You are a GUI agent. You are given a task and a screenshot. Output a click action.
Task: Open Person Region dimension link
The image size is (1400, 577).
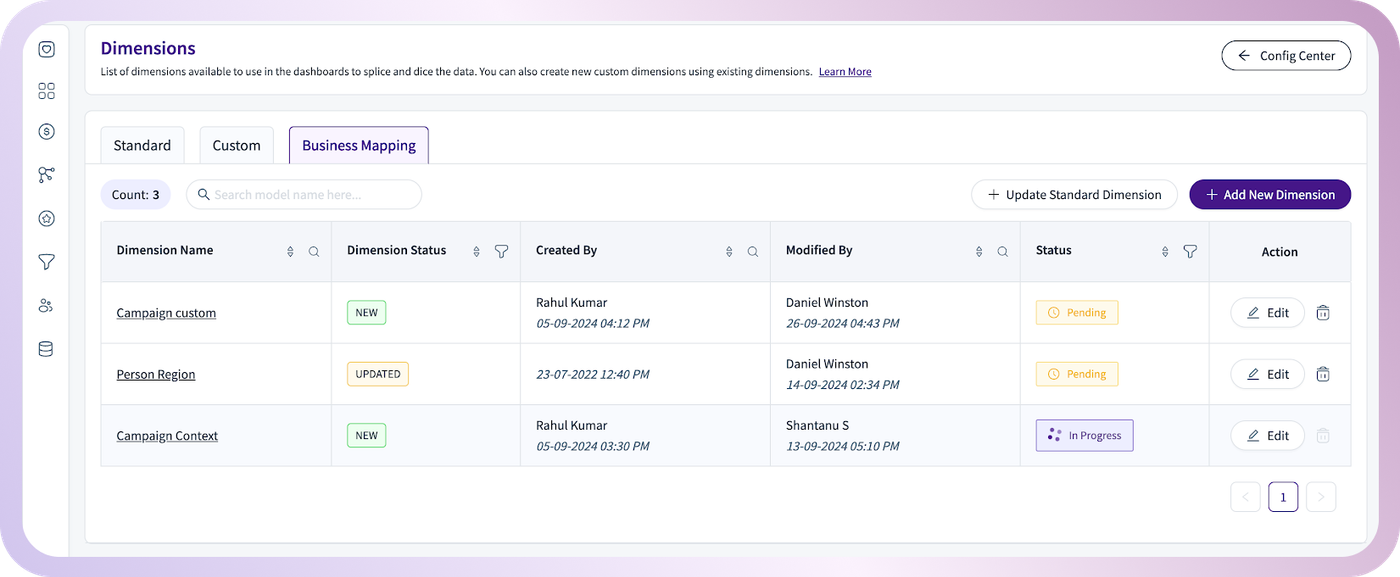pos(156,374)
